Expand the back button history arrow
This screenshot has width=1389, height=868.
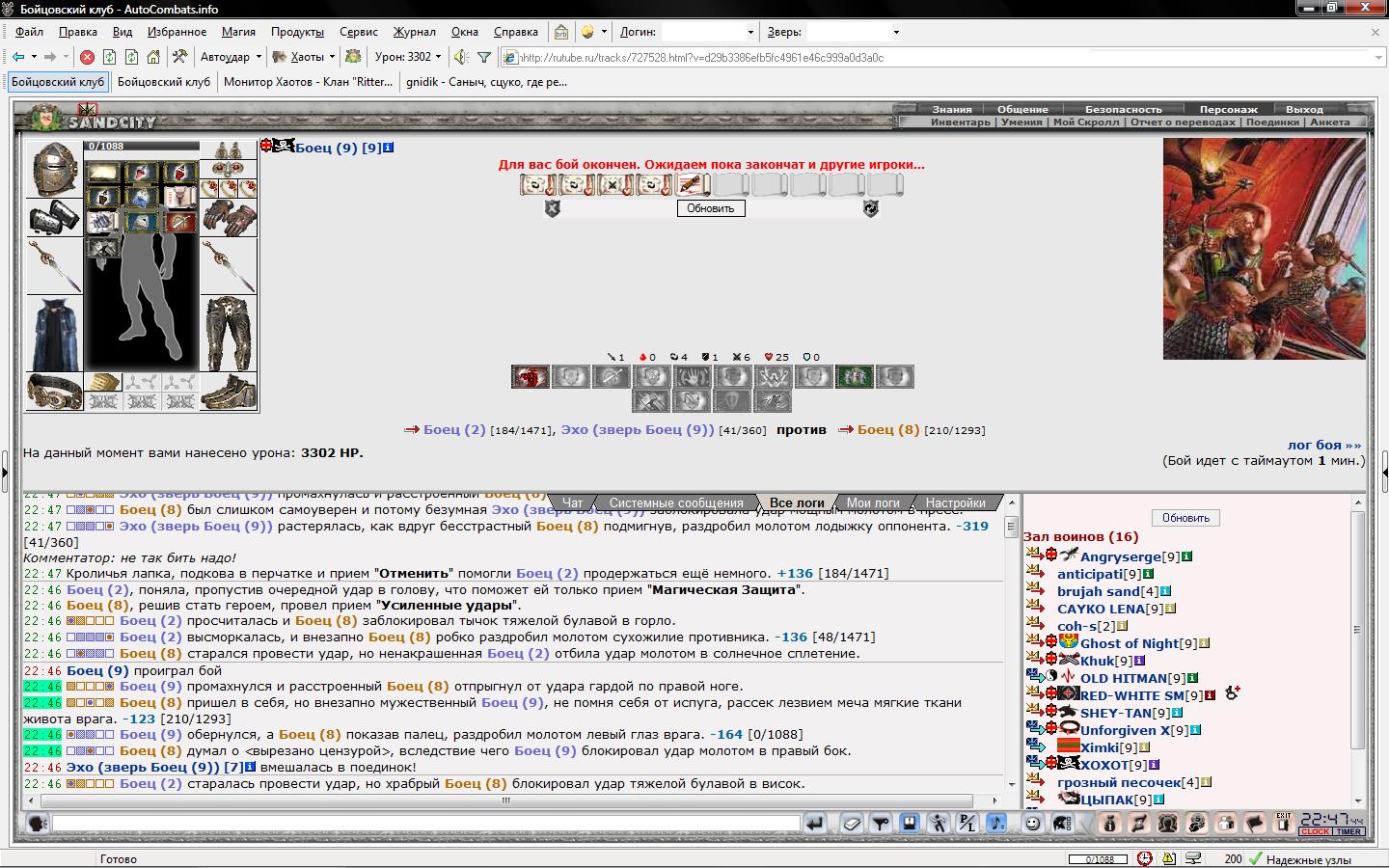coord(34,57)
